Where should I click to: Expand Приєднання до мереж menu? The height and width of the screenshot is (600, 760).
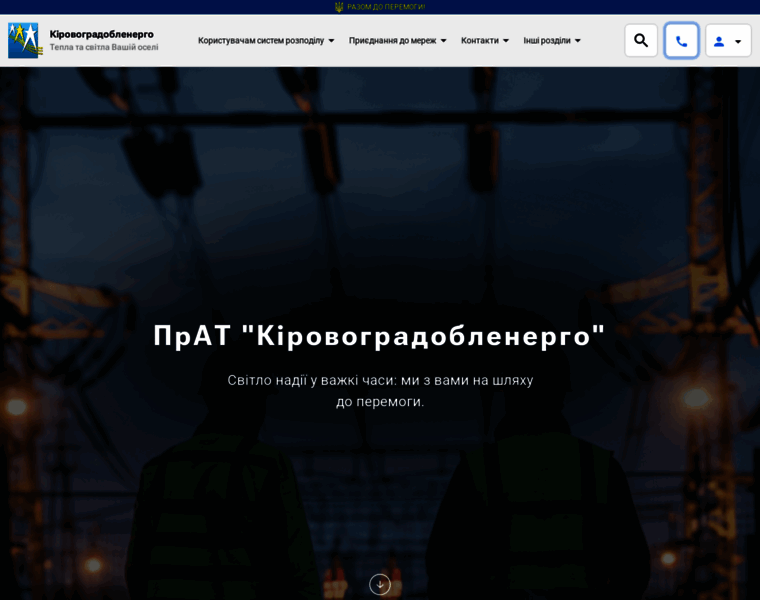point(397,41)
